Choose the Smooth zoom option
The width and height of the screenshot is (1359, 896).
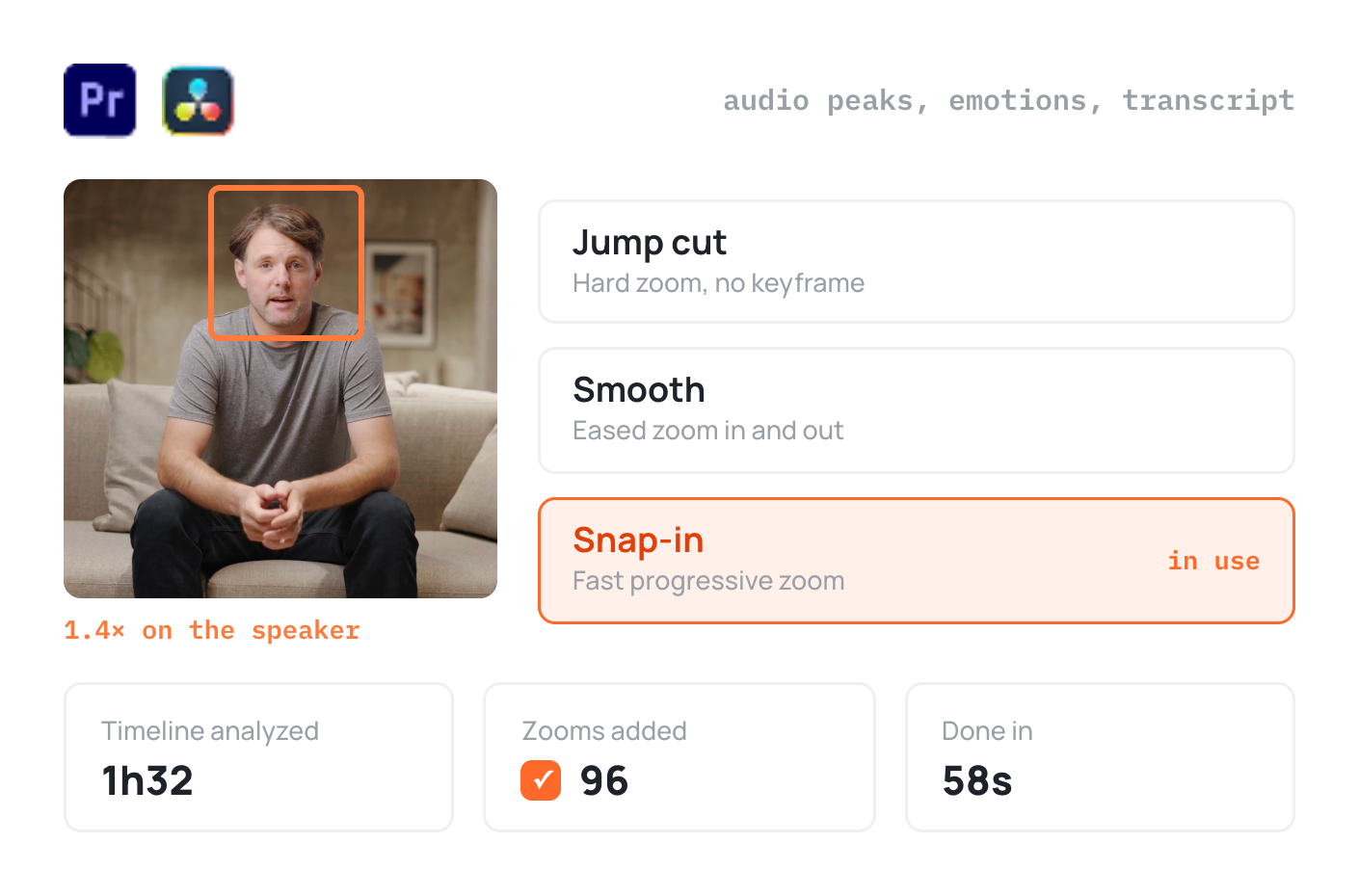[x=916, y=410]
